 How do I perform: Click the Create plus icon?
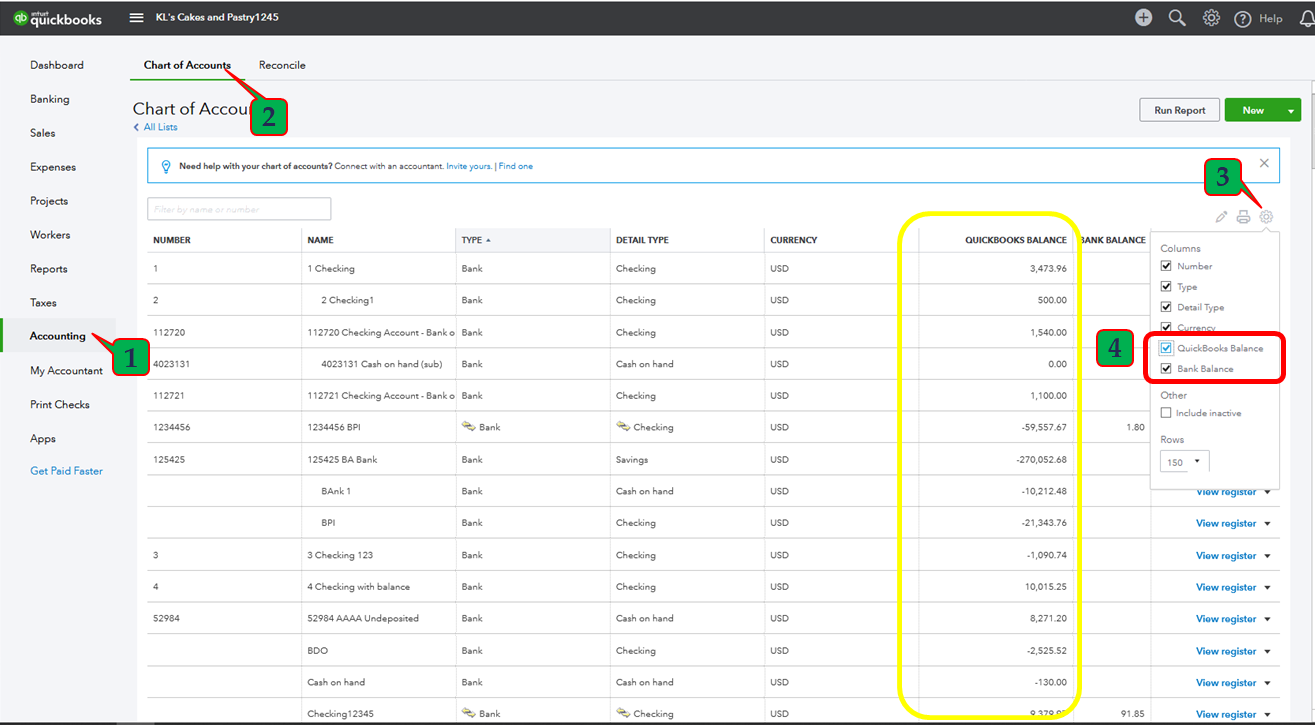click(1143, 18)
